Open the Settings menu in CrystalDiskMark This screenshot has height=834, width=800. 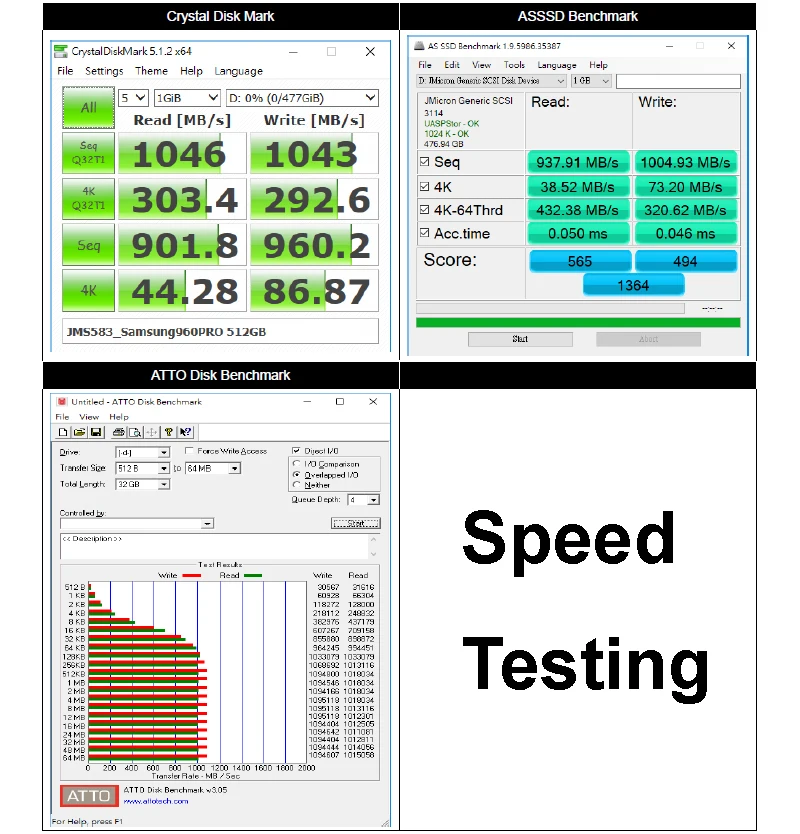(104, 71)
